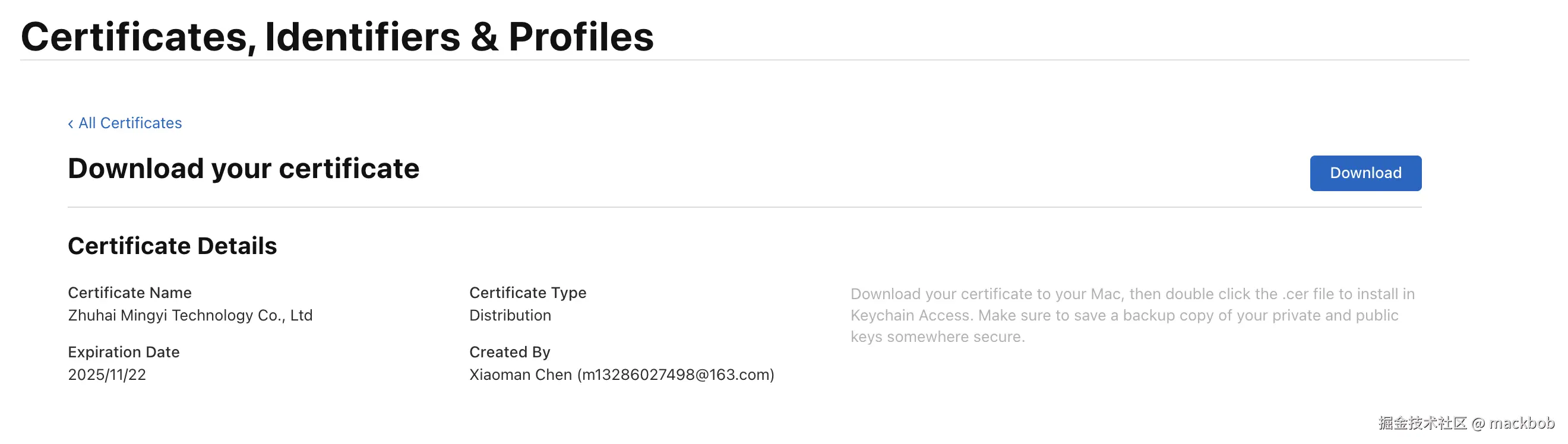Click the Certificate Name label
Image resolution: width=1568 pixels, height=444 pixels.
click(129, 293)
